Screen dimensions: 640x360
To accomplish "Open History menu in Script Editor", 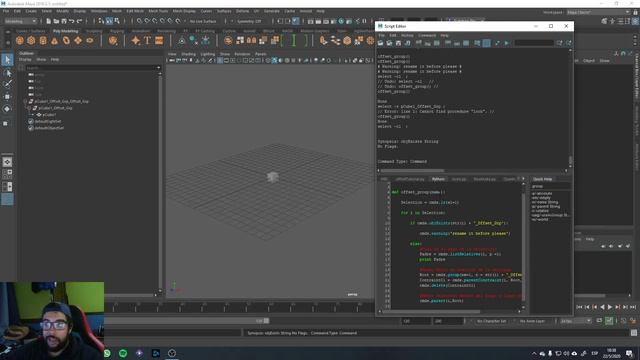I will click(407, 36).
